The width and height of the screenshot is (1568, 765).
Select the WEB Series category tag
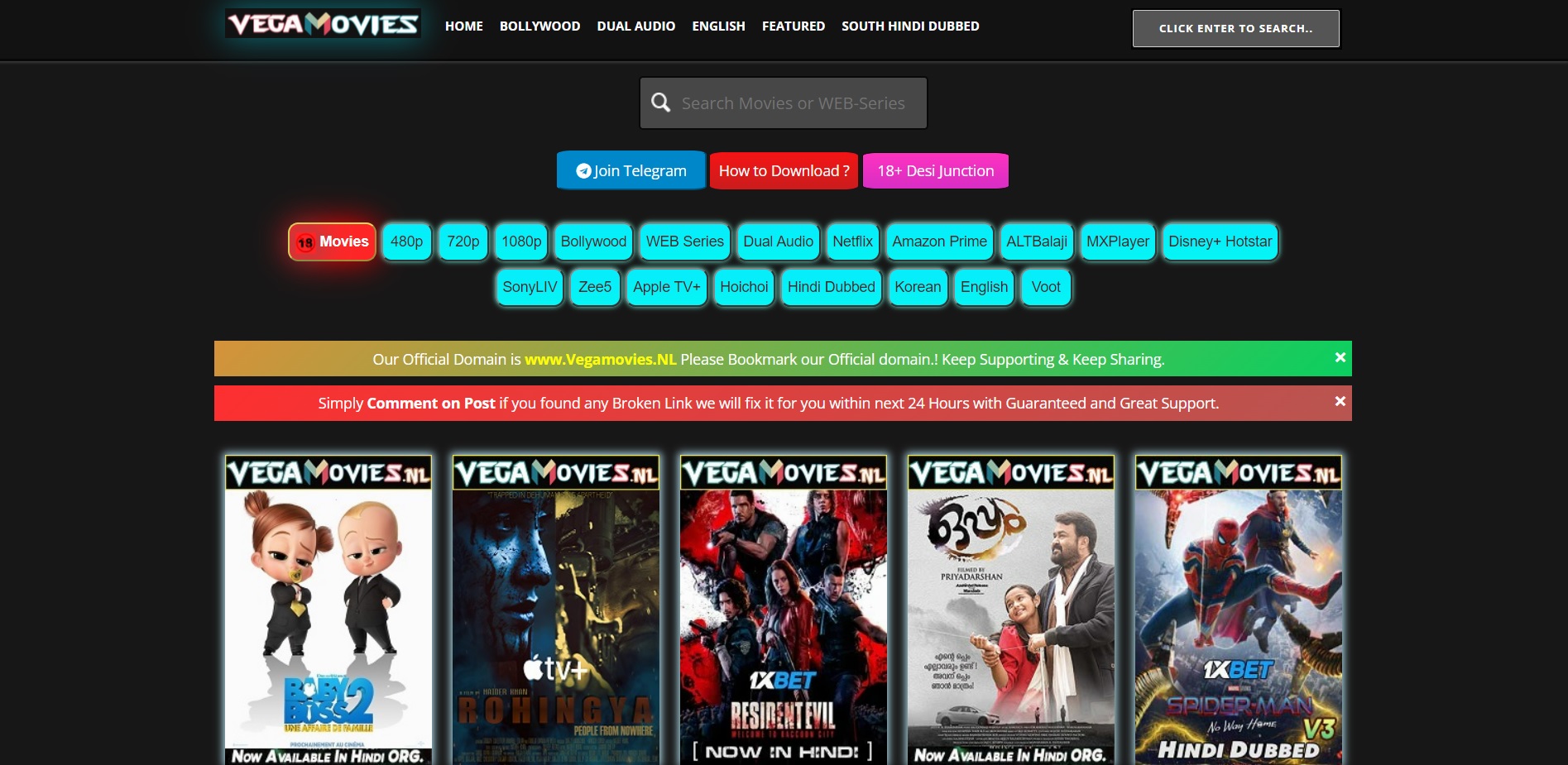point(684,241)
